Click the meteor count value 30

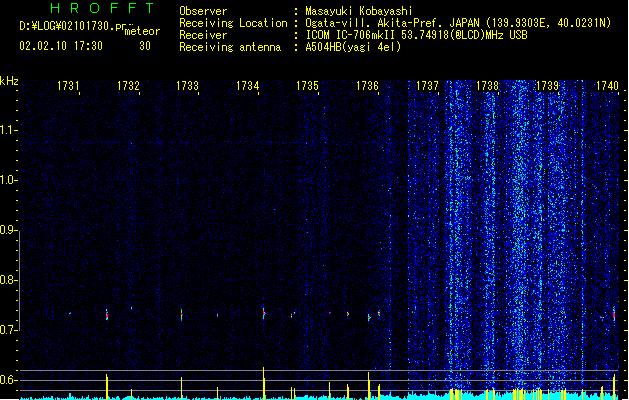tap(145, 46)
